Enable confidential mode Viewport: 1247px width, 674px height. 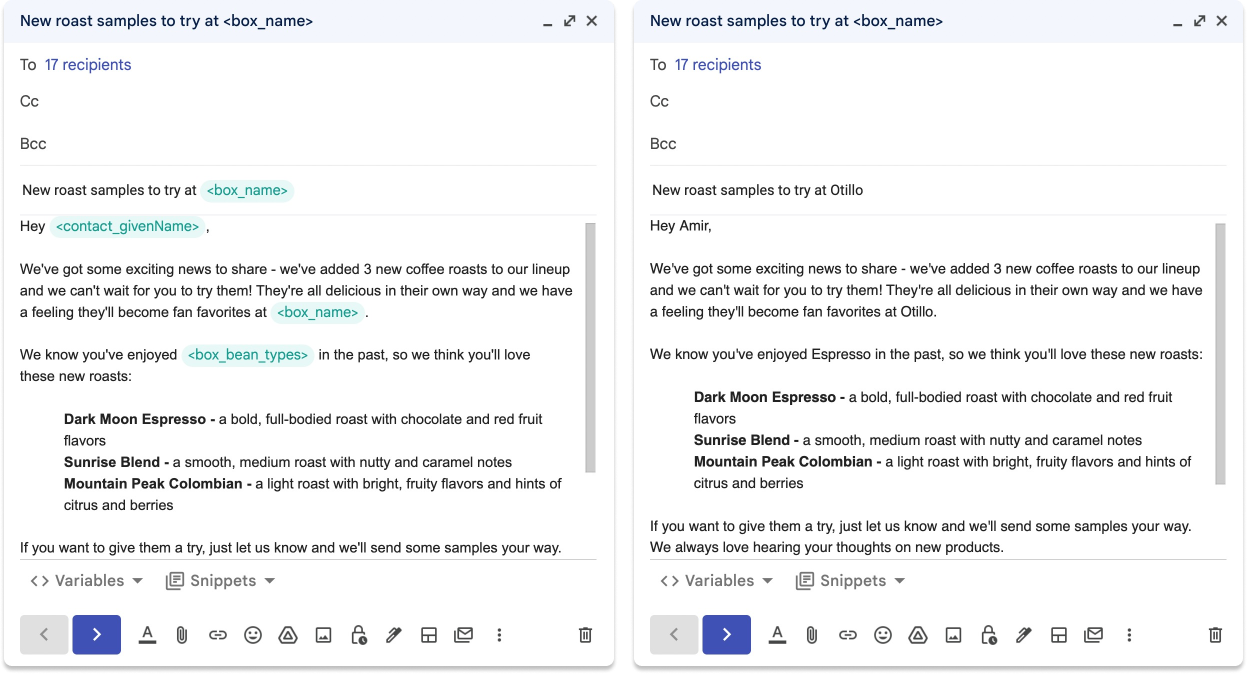(x=358, y=634)
